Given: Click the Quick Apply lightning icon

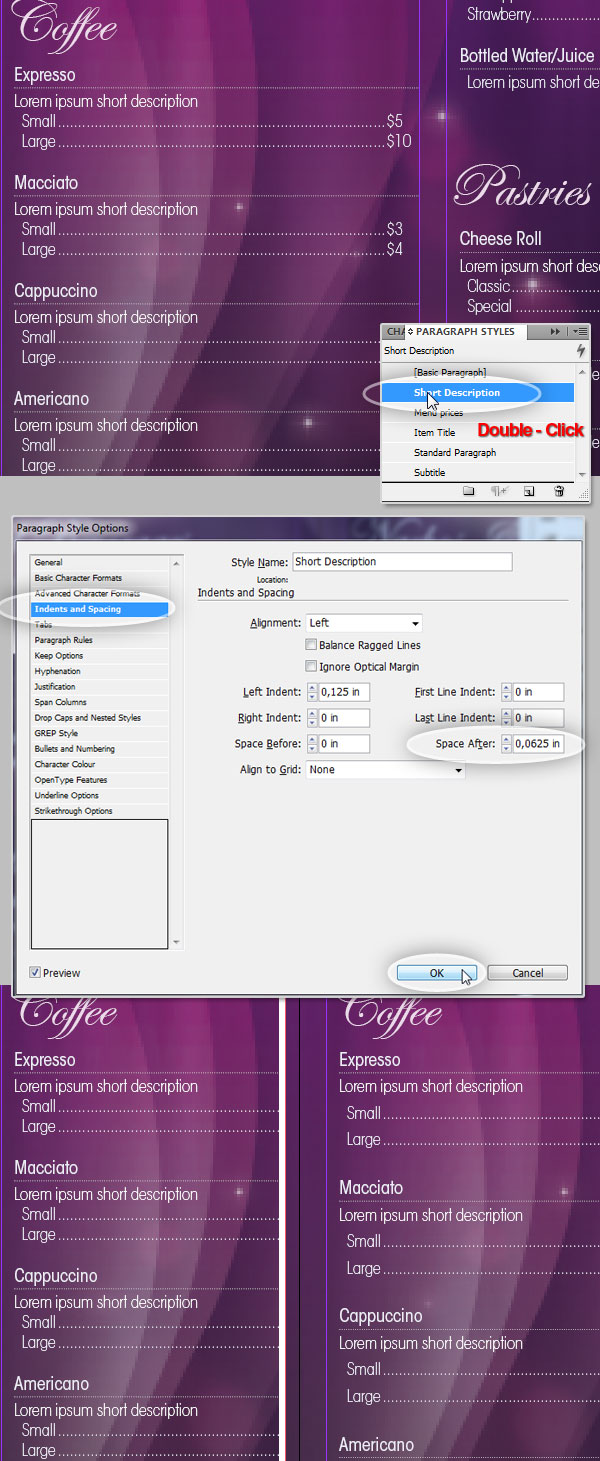Looking at the screenshot, I should 581,351.
